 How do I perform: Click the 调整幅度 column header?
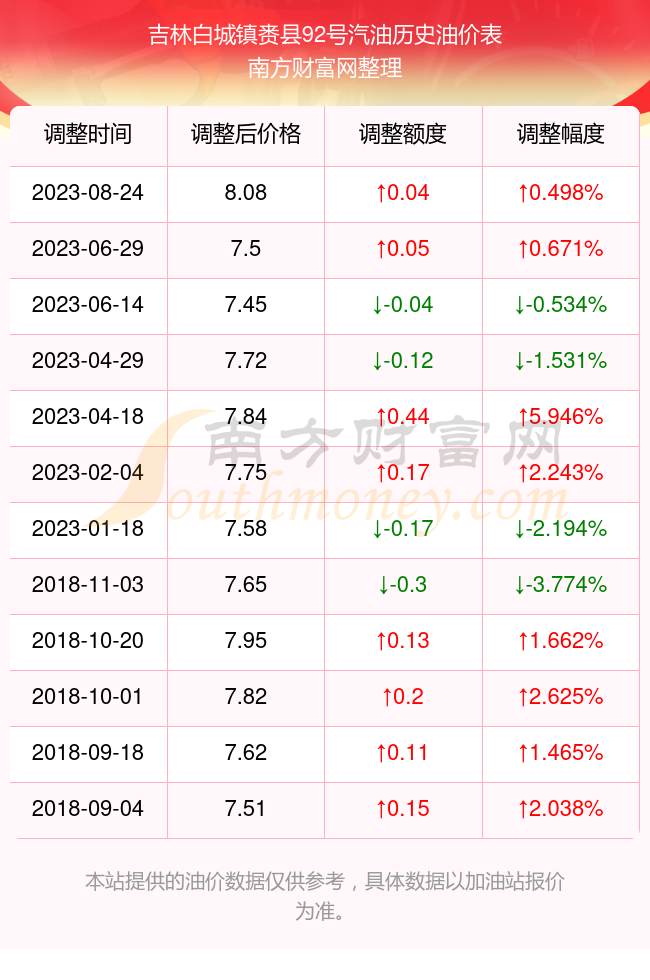[561, 134]
